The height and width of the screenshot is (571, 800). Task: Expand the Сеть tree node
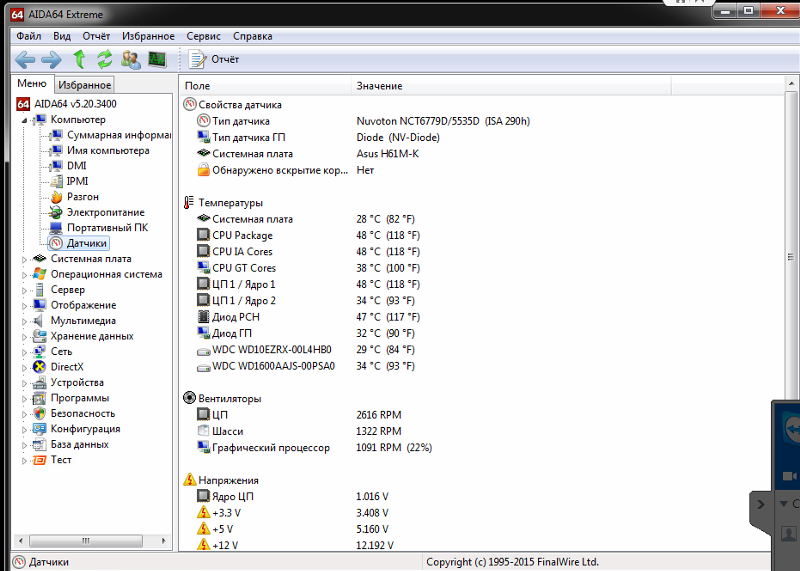pos(24,353)
